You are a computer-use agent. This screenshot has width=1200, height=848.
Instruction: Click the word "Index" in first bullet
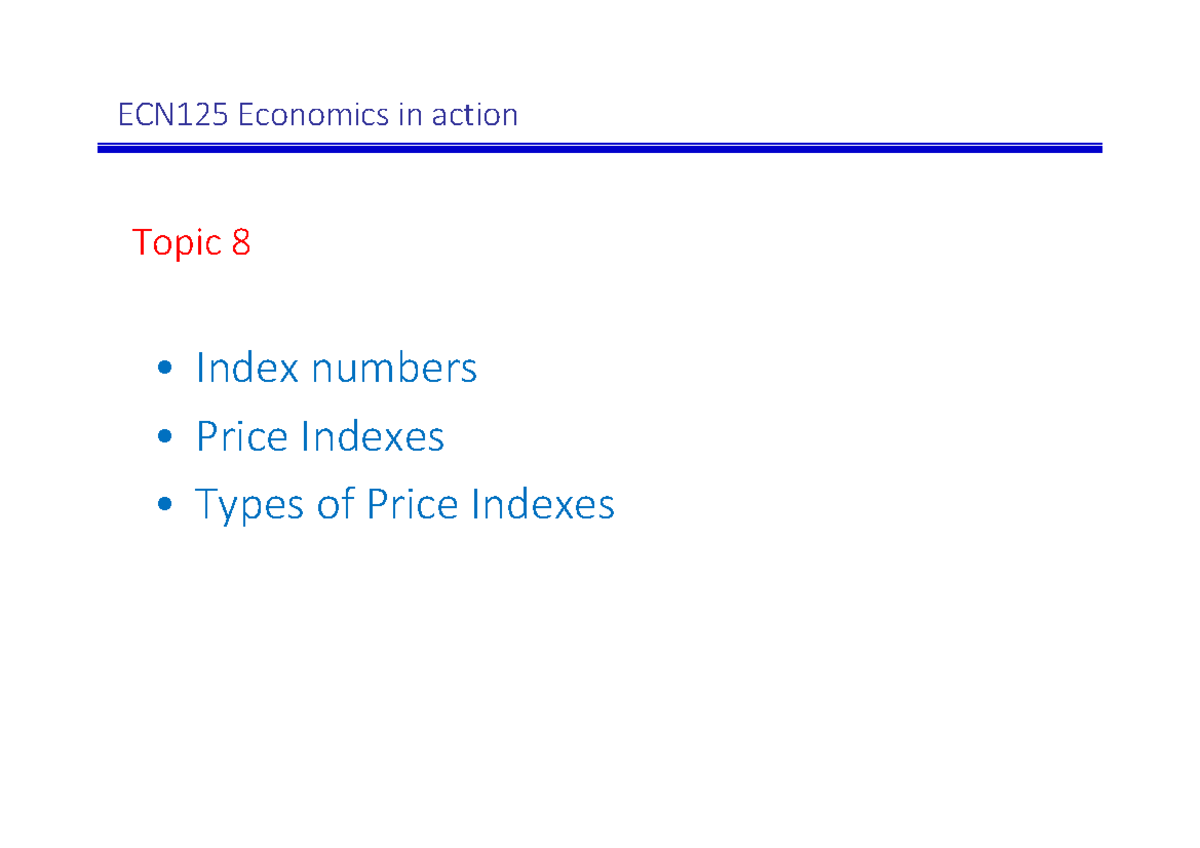tap(247, 368)
